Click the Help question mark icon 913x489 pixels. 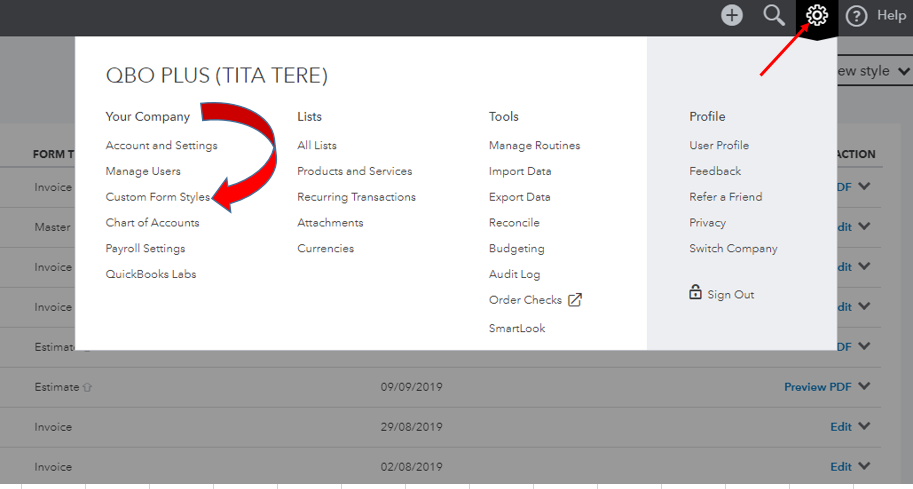[857, 16]
